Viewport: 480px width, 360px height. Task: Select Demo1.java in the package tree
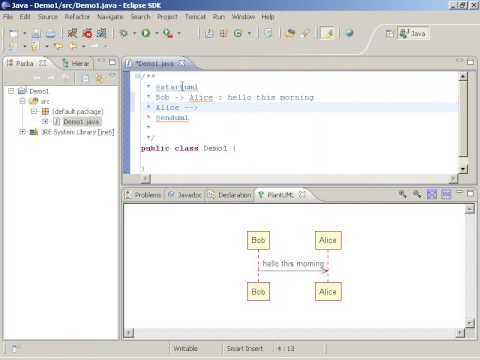[x=82, y=122]
